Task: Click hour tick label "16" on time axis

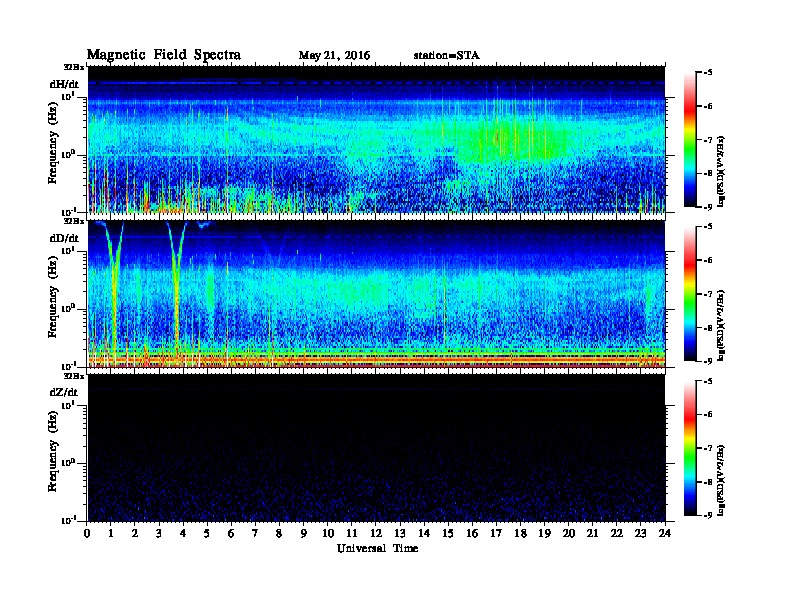Action: click(x=472, y=534)
